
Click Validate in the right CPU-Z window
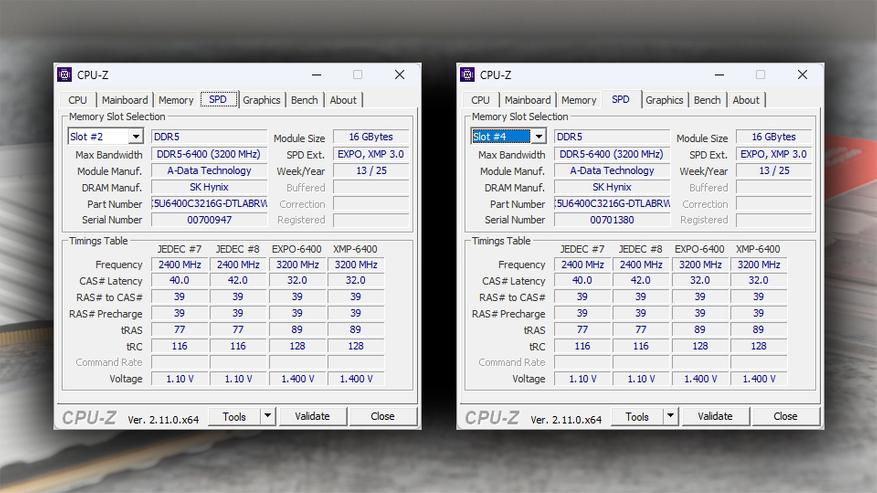click(715, 416)
